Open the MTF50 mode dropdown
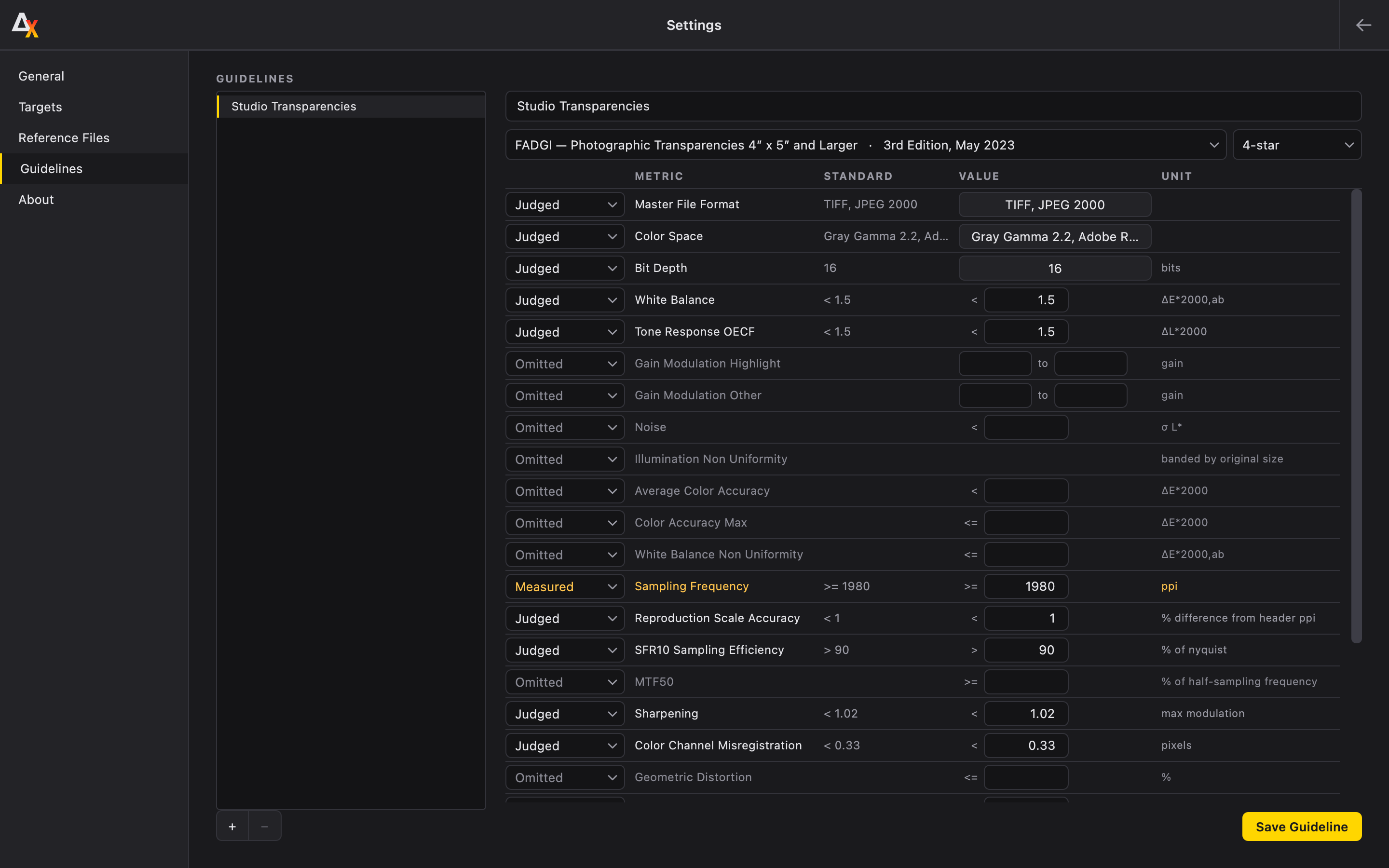The width and height of the screenshot is (1389, 868). 565,682
